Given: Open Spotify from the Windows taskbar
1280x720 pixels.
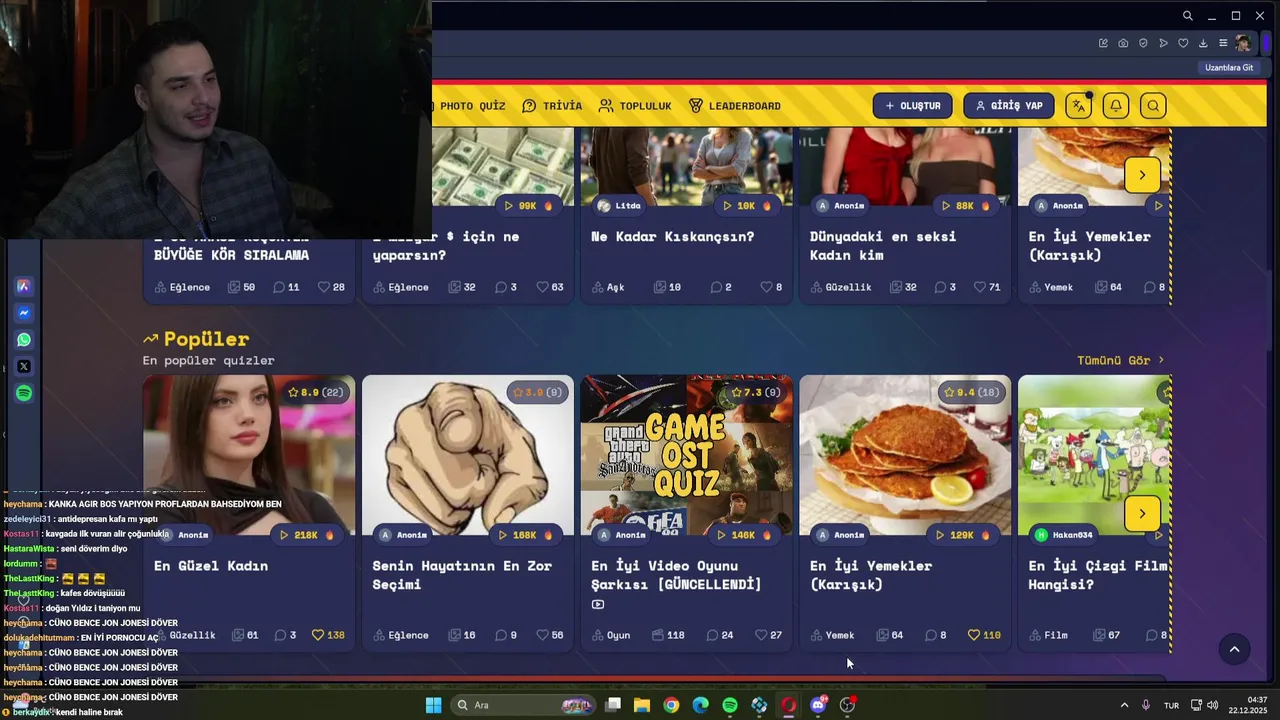Looking at the screenshot, I should pos(730,705).
